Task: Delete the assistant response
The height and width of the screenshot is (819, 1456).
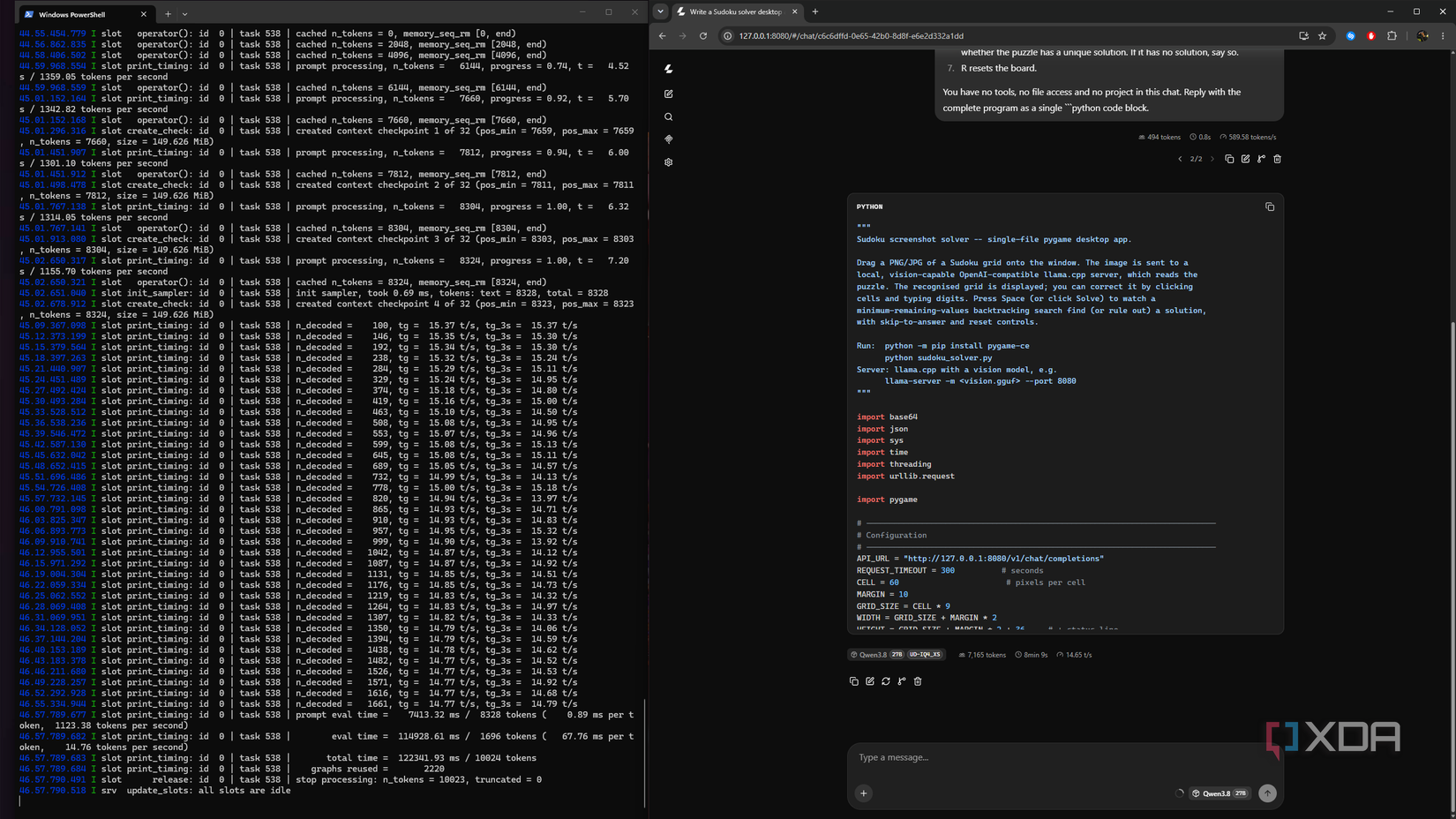Action: click(918, 681)
